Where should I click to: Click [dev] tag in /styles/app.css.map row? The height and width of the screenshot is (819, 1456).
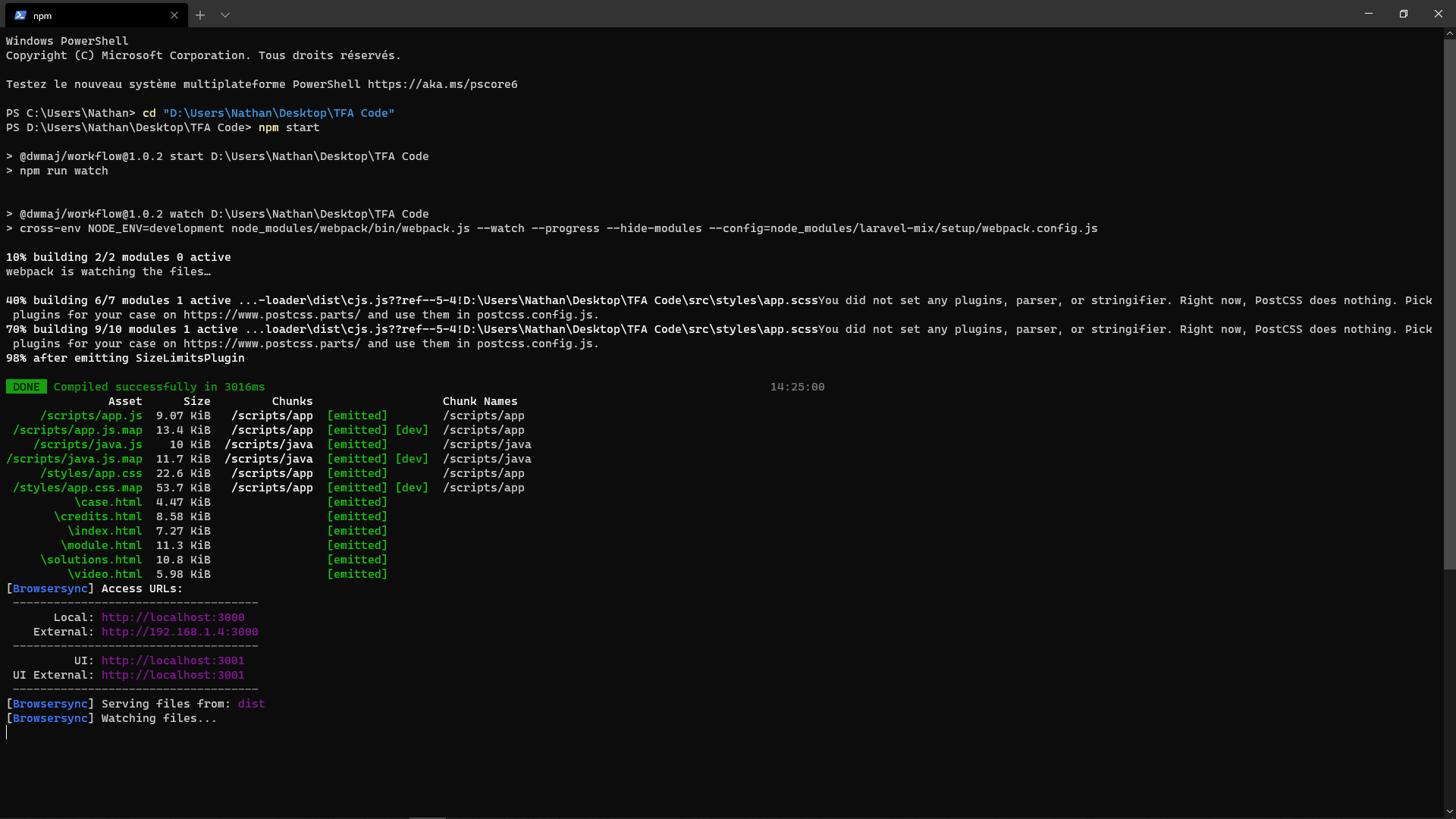coord(412,488)
